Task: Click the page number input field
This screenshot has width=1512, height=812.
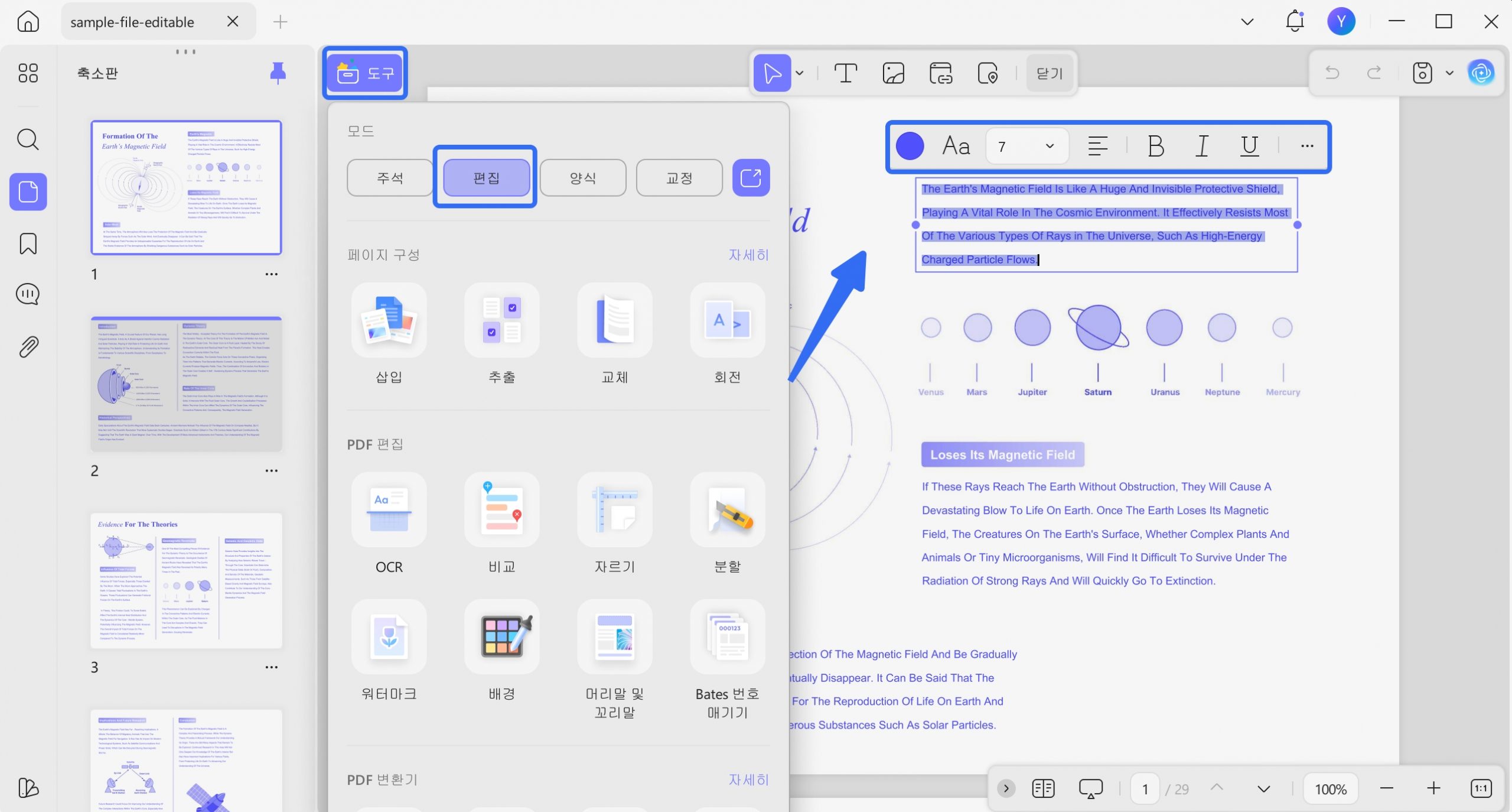Action: point(1145,788)
